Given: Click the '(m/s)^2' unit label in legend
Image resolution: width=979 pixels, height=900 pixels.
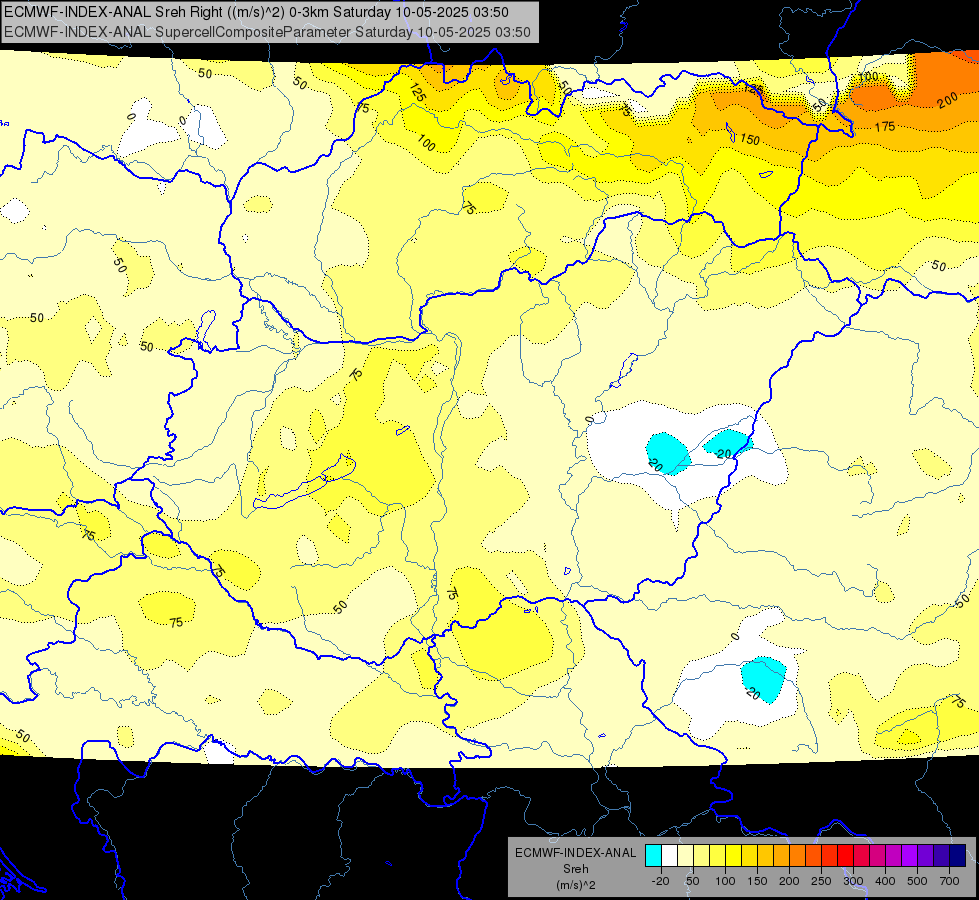Looking at the screenshot, I should pyautogui.click(x=575, y=885).
